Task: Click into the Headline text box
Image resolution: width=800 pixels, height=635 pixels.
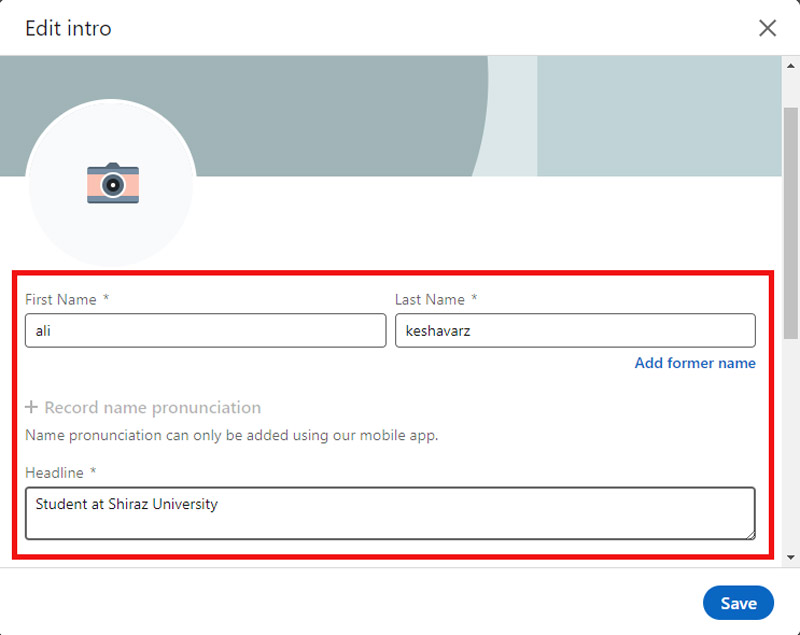Action: pos(389,513)
